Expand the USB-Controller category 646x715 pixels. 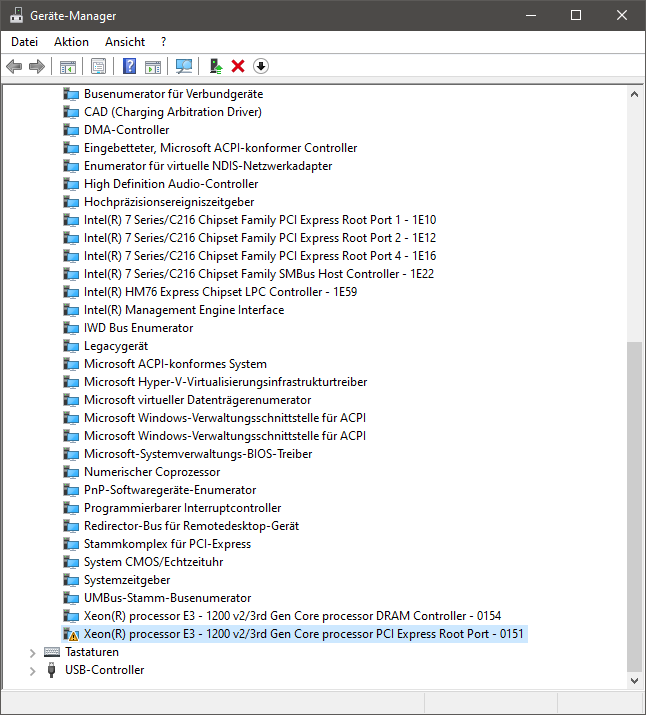coord(32,671)
